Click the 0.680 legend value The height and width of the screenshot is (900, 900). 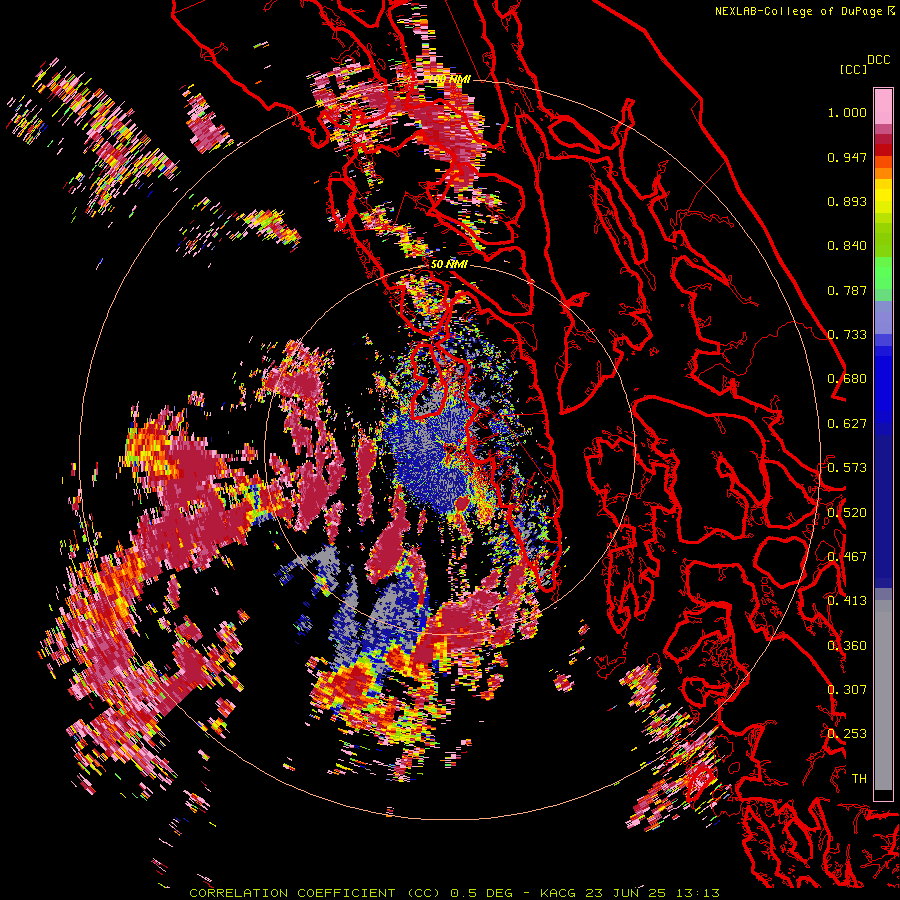(x=847, y=379)
